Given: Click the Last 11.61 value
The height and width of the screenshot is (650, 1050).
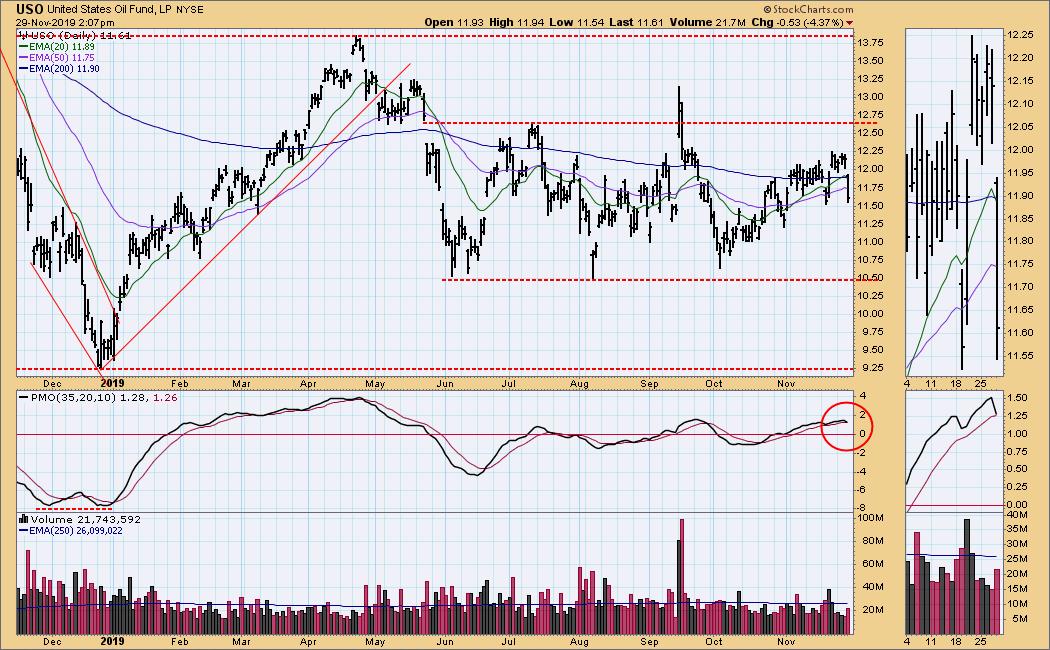Looking at the screenshot, I should click(x=636, y=22).
